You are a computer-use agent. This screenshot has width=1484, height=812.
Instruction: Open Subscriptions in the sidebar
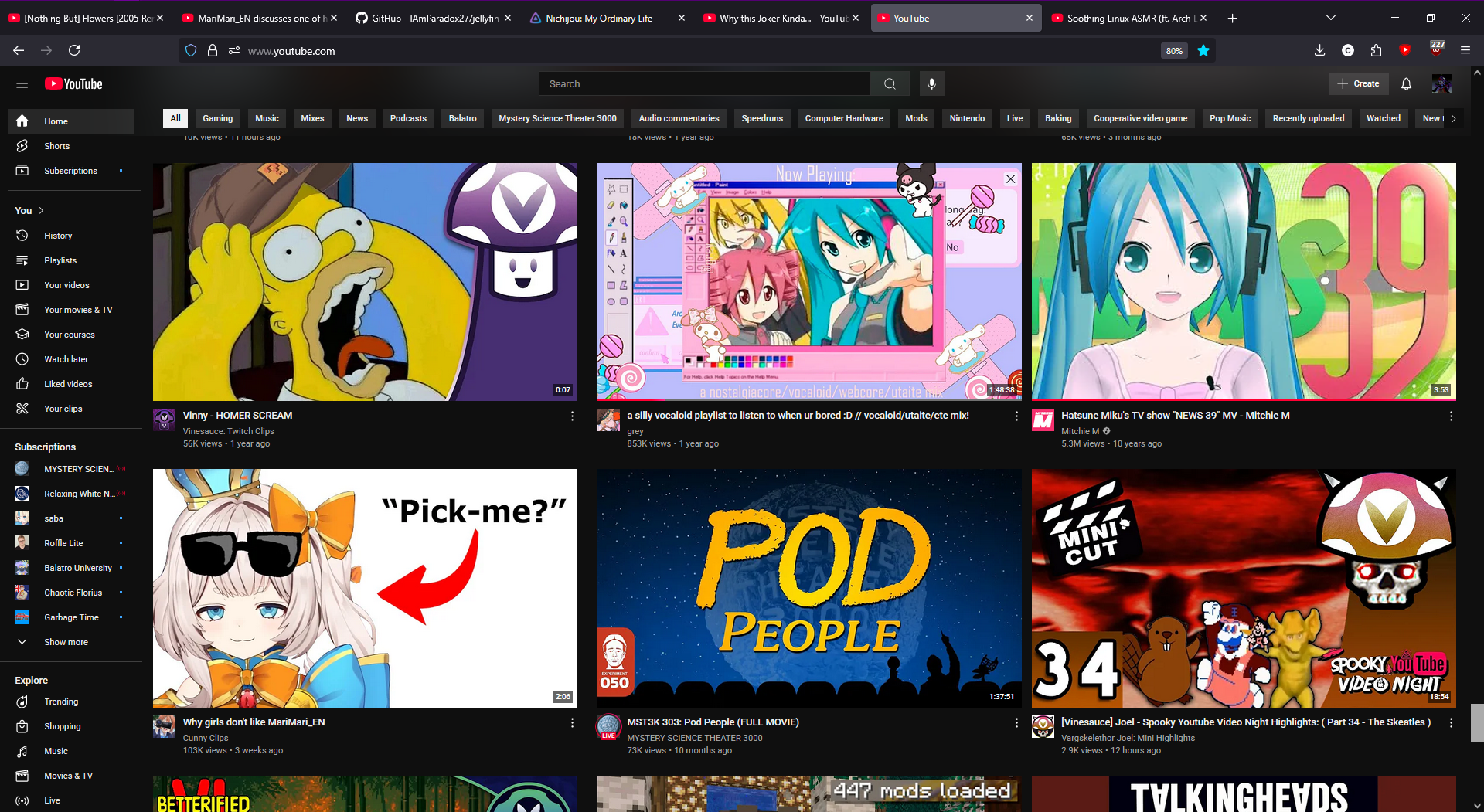click(70, 171)
